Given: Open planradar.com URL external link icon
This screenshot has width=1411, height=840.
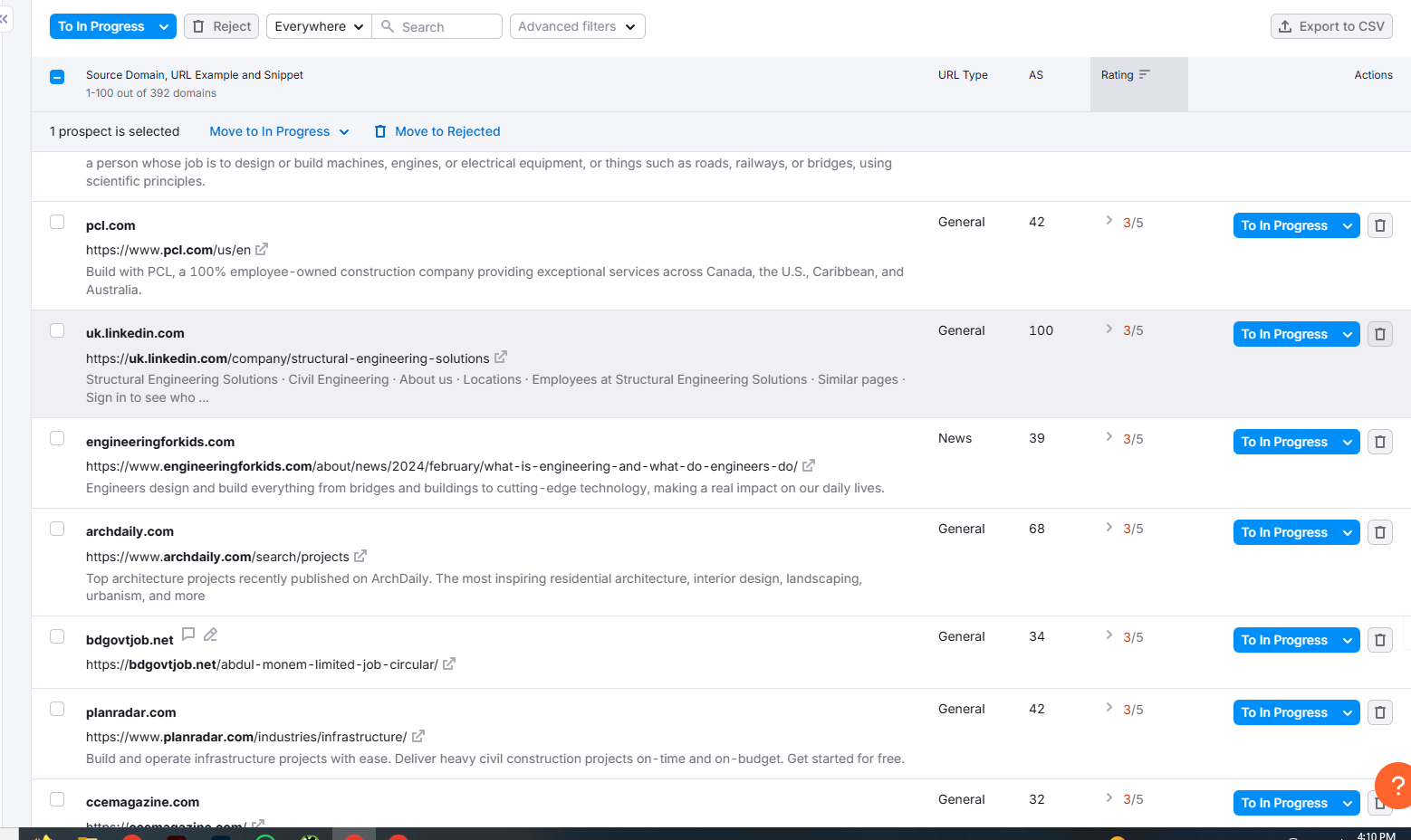Looking at the screenshot, I should click(x=418, y=737).
